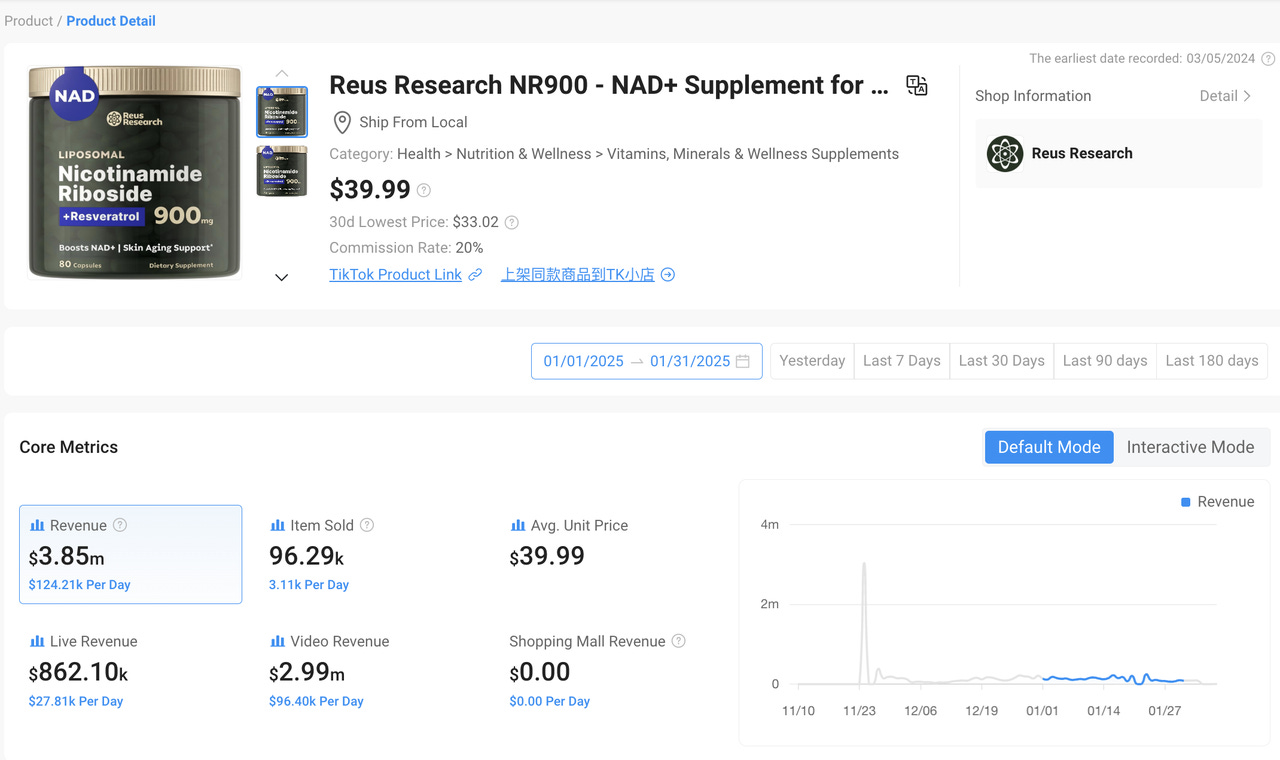Select the Video Revenue metric
1280x760 pixels.
pyautogui.click(x=370, y=670)
